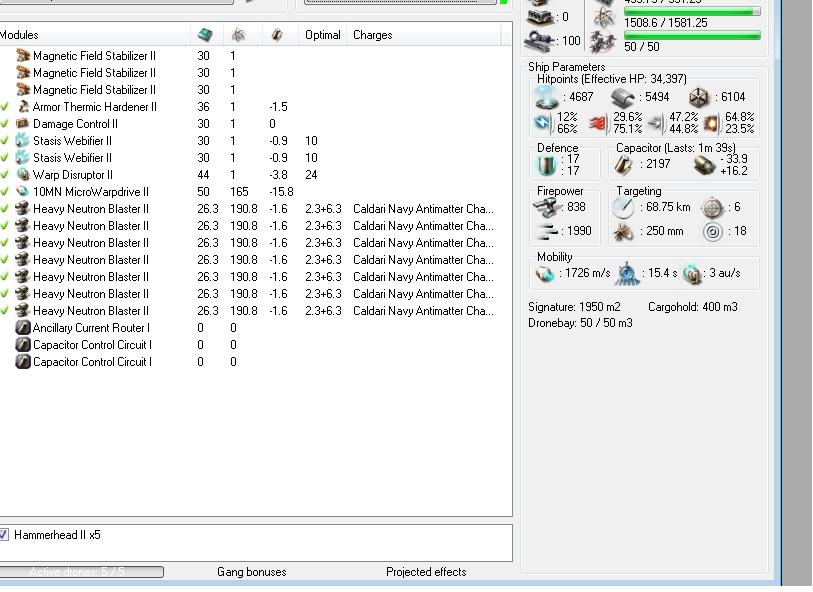Click the scan resolution icon beside 250 mm

coord(623,232)
